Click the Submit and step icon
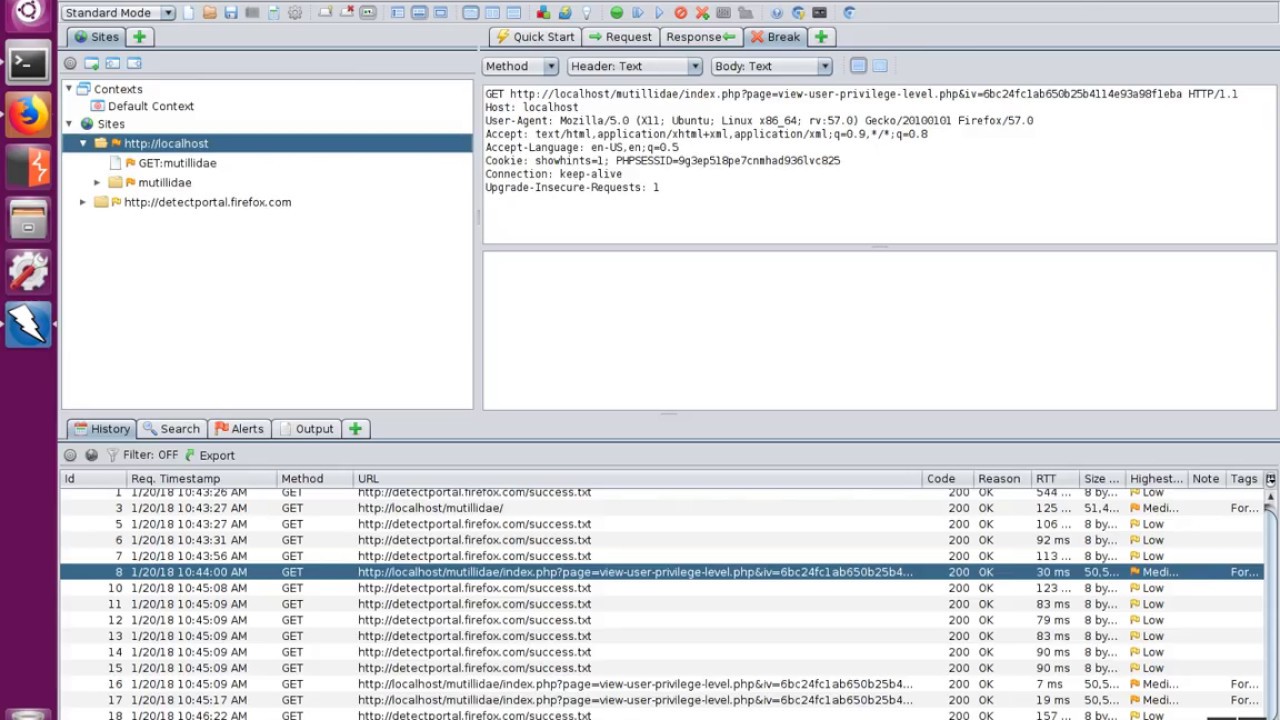Image resolution: width=1280 pixels, height=720 pixels. coord(638,13)
